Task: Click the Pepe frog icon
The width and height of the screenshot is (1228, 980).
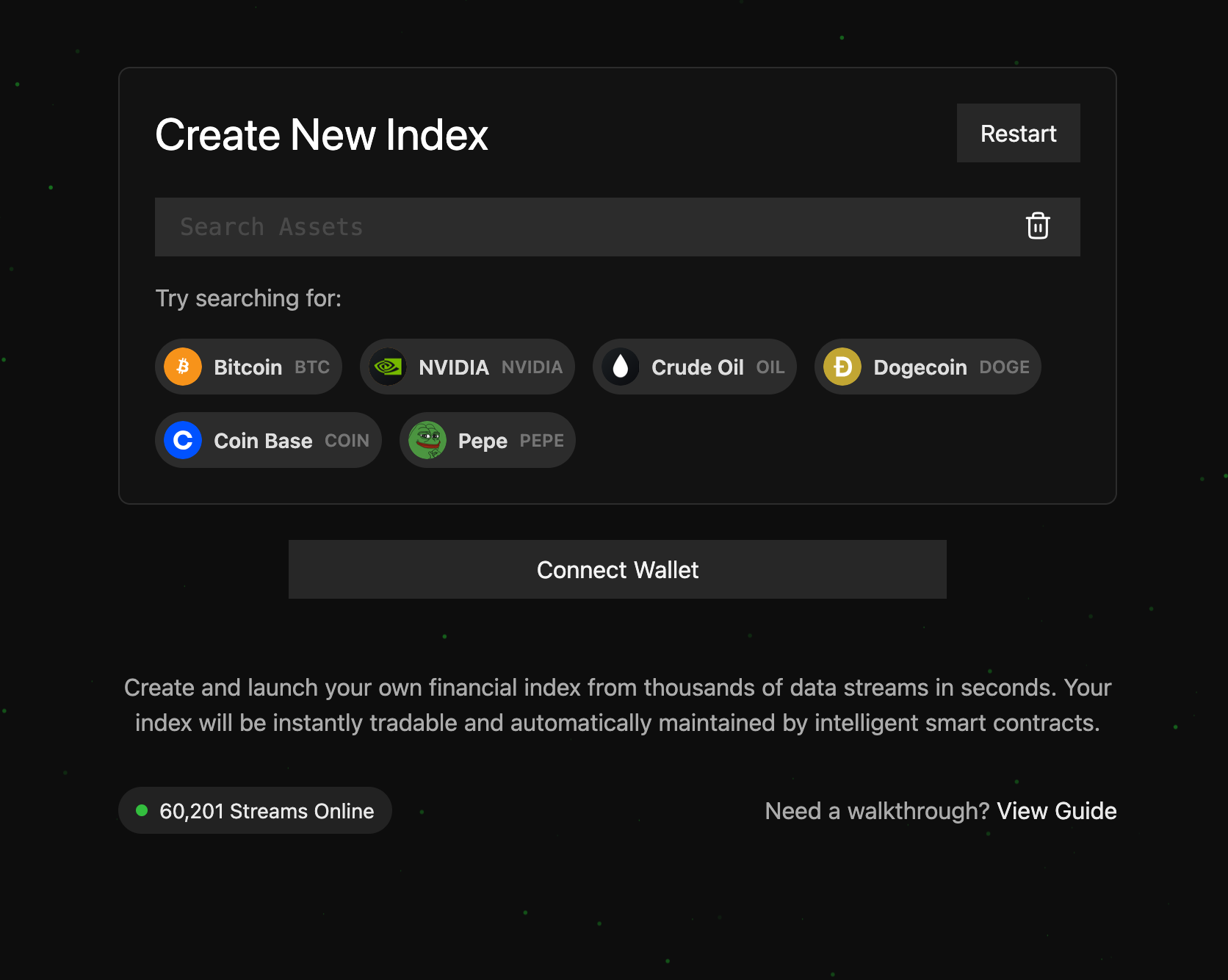Action: click(427, 440)
